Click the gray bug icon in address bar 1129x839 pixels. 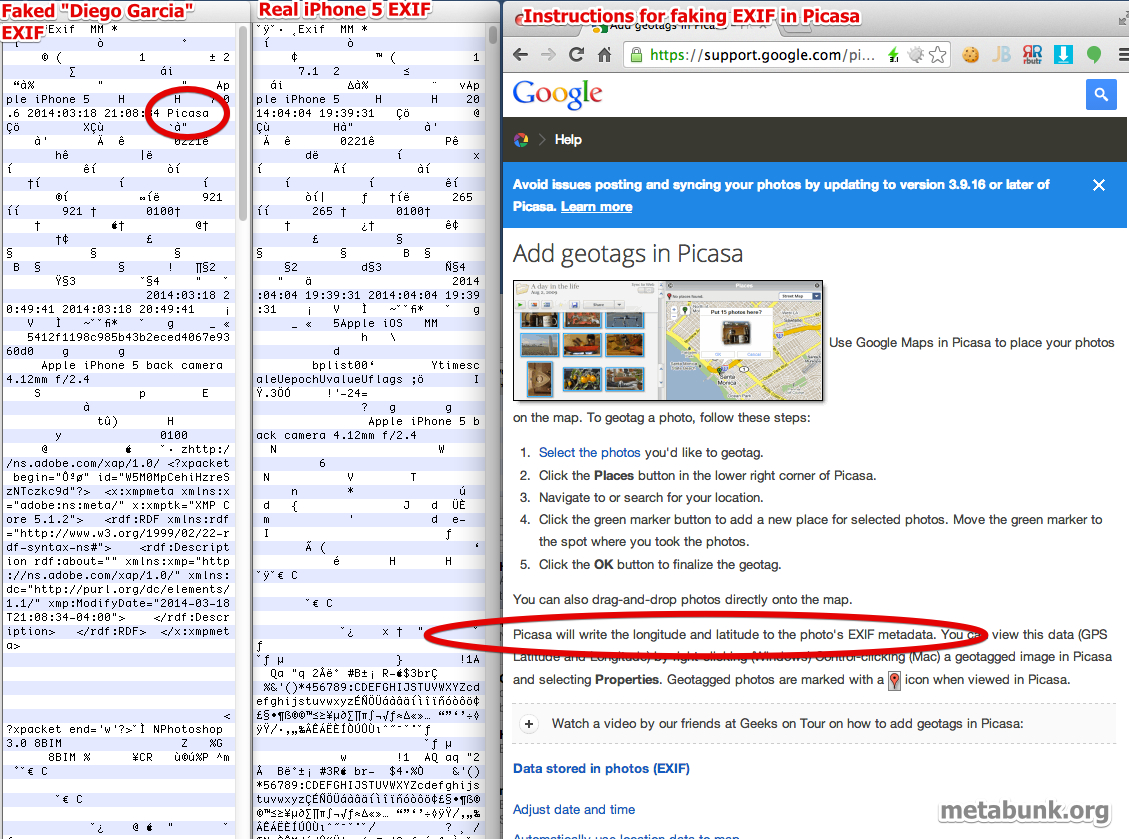pyautogui.click(x=916, y=55)
